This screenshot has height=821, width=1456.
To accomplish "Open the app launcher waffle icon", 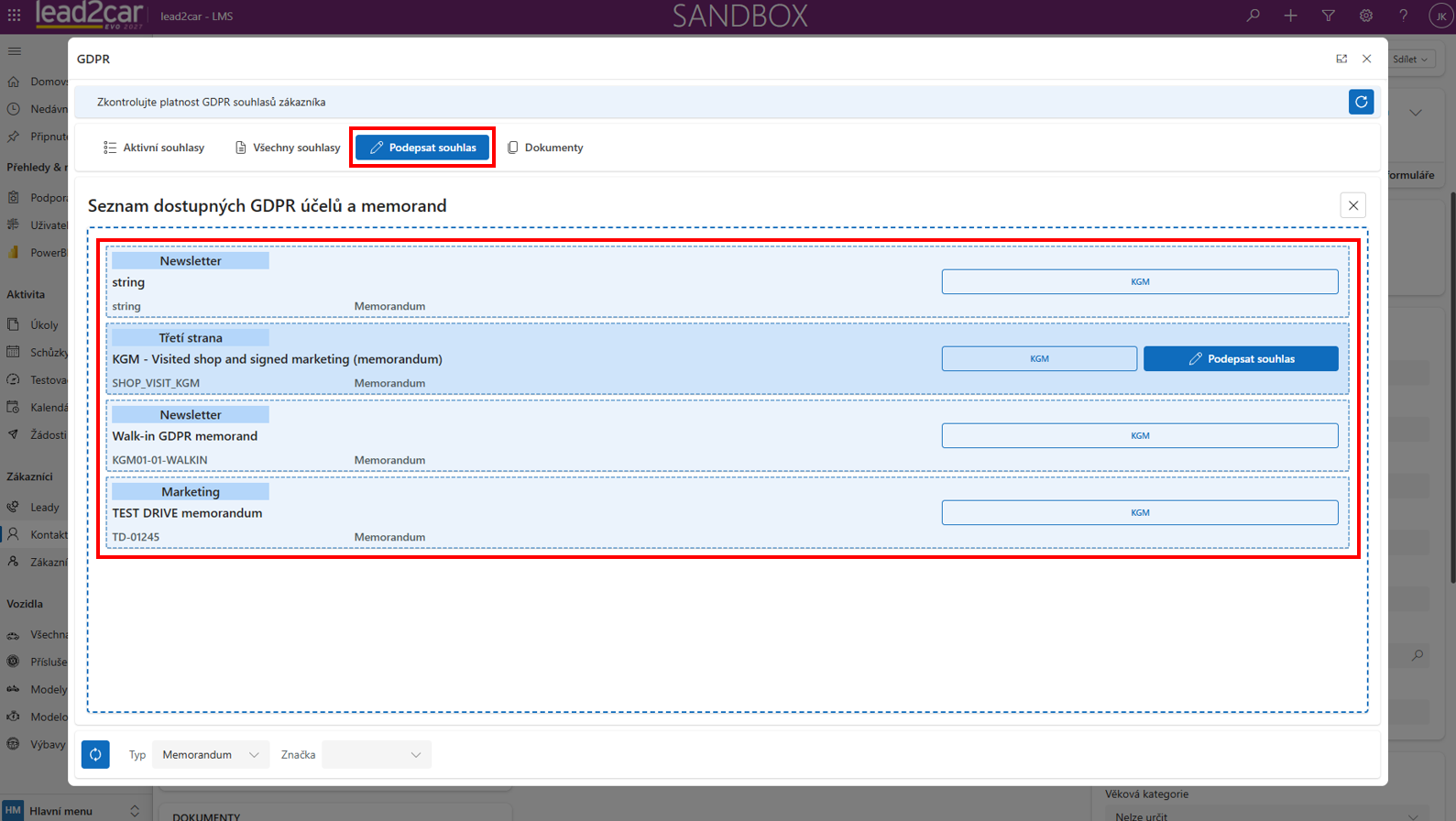I will (x=14, y=16).
